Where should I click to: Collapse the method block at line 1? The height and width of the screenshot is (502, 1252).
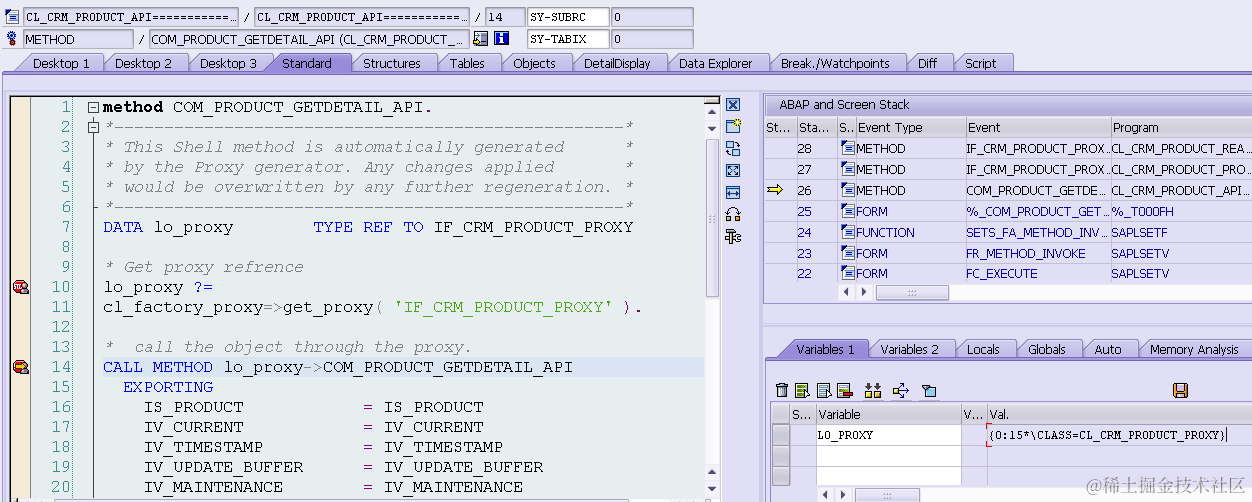[93, 107]
